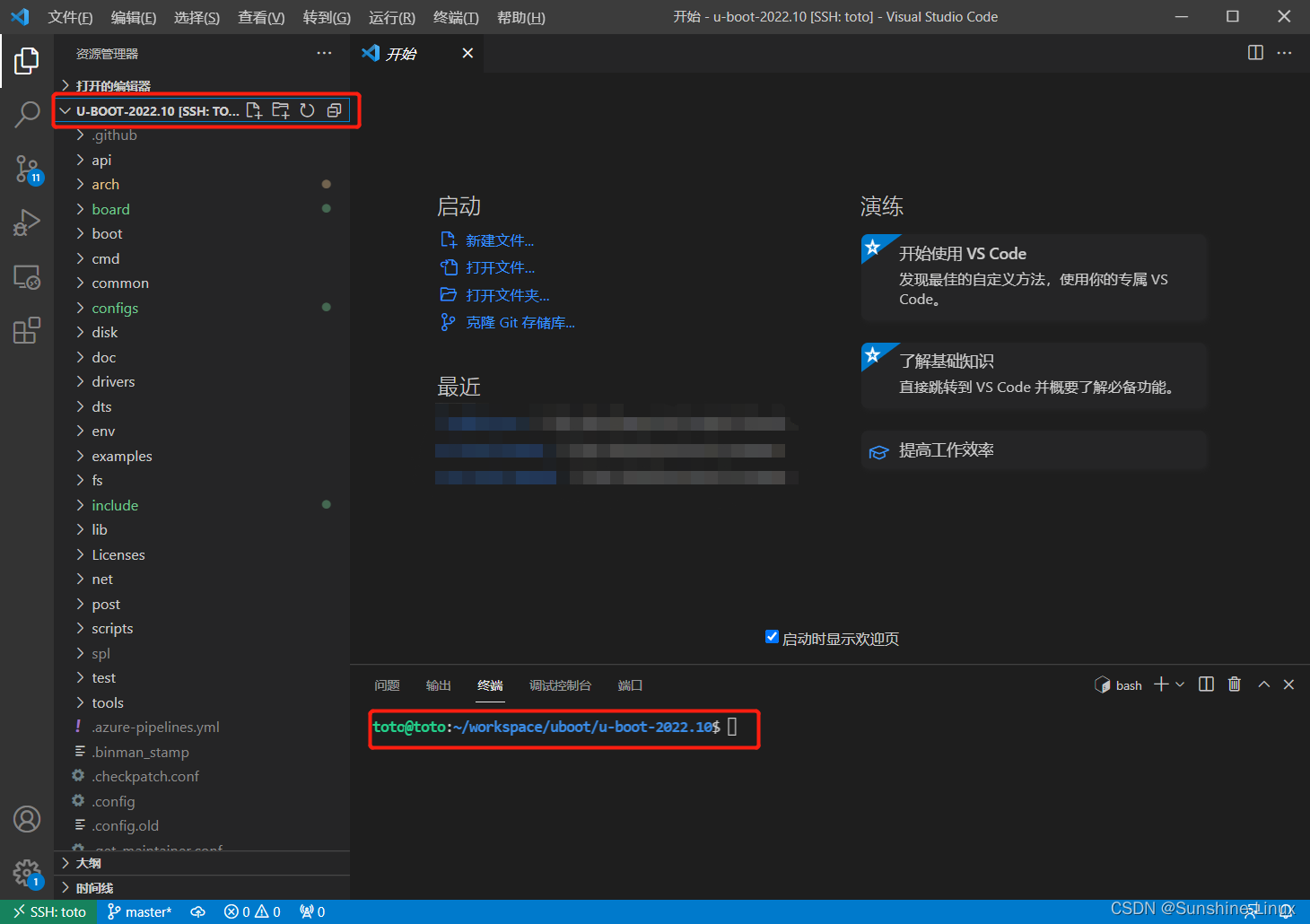Expand the .github folder
The width and height of the screenshot is (1310, 924).
click(x=202, y=135)
